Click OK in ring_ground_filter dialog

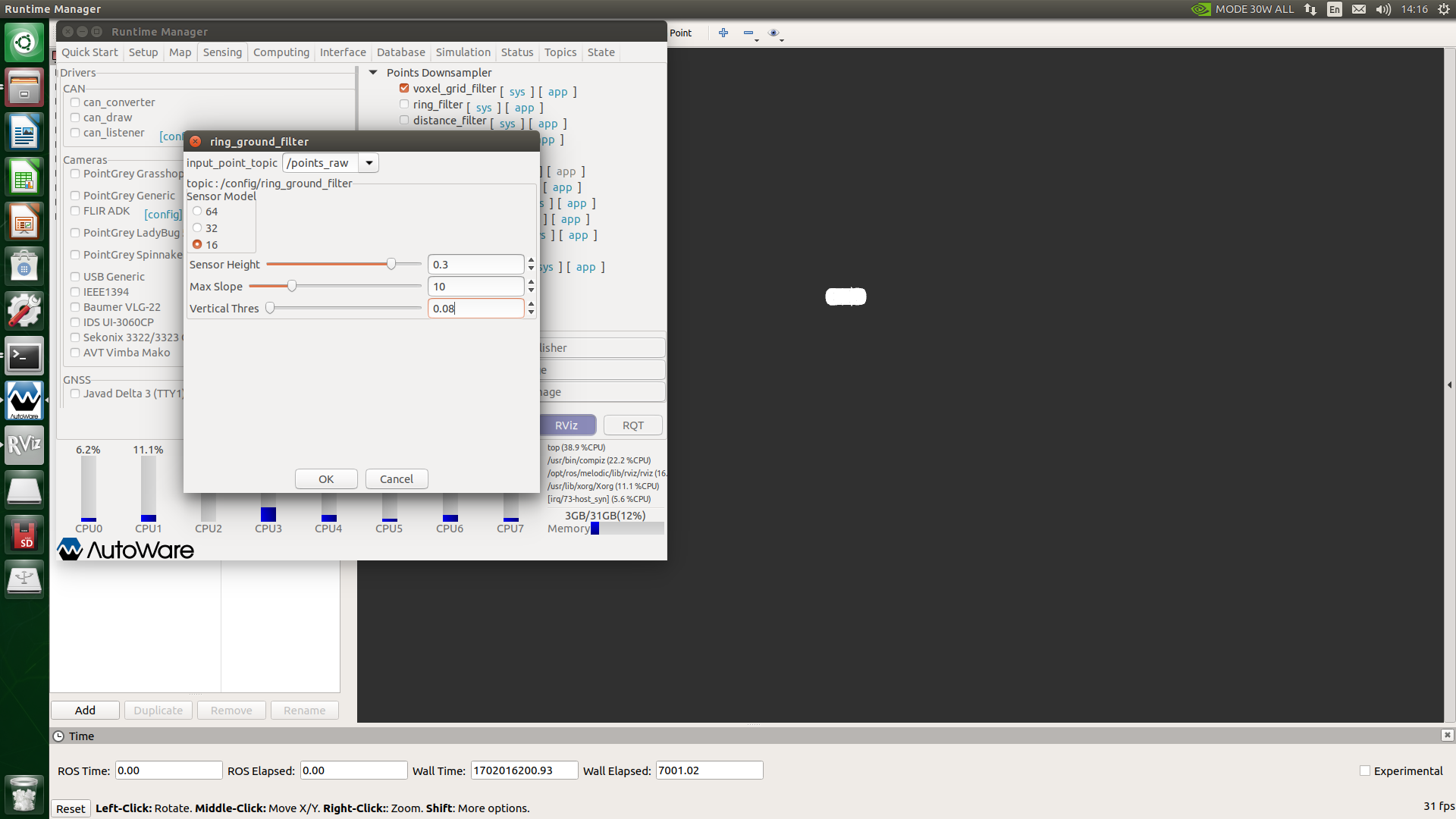(x=326, y=479)
